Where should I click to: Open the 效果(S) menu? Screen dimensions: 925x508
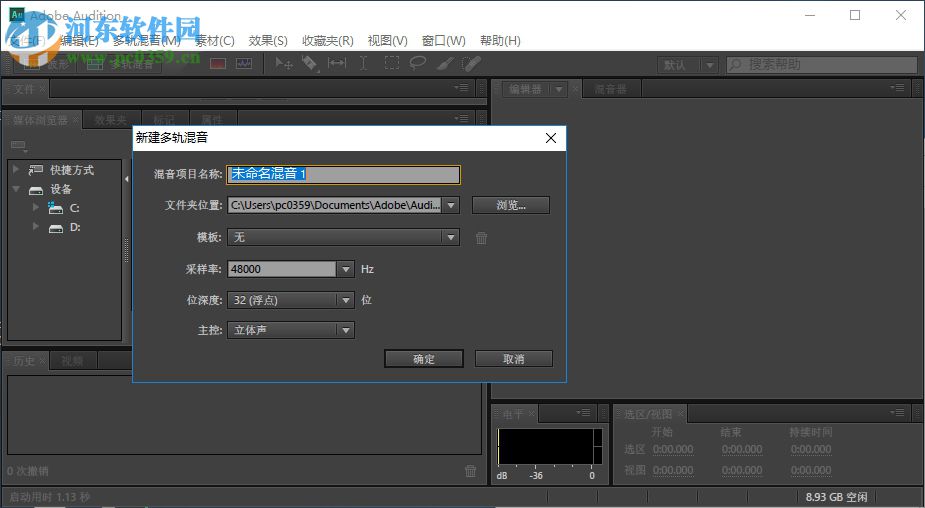(268, 41)
